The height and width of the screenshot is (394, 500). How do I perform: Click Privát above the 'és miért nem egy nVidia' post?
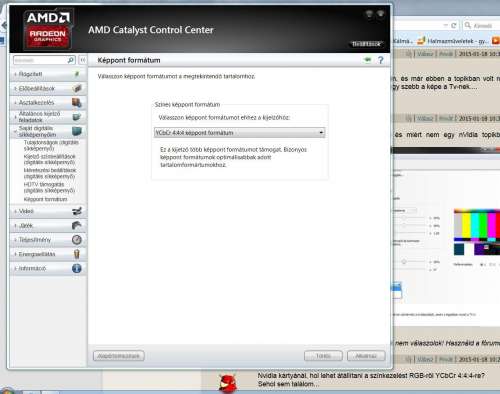click(x=446, y=118)
